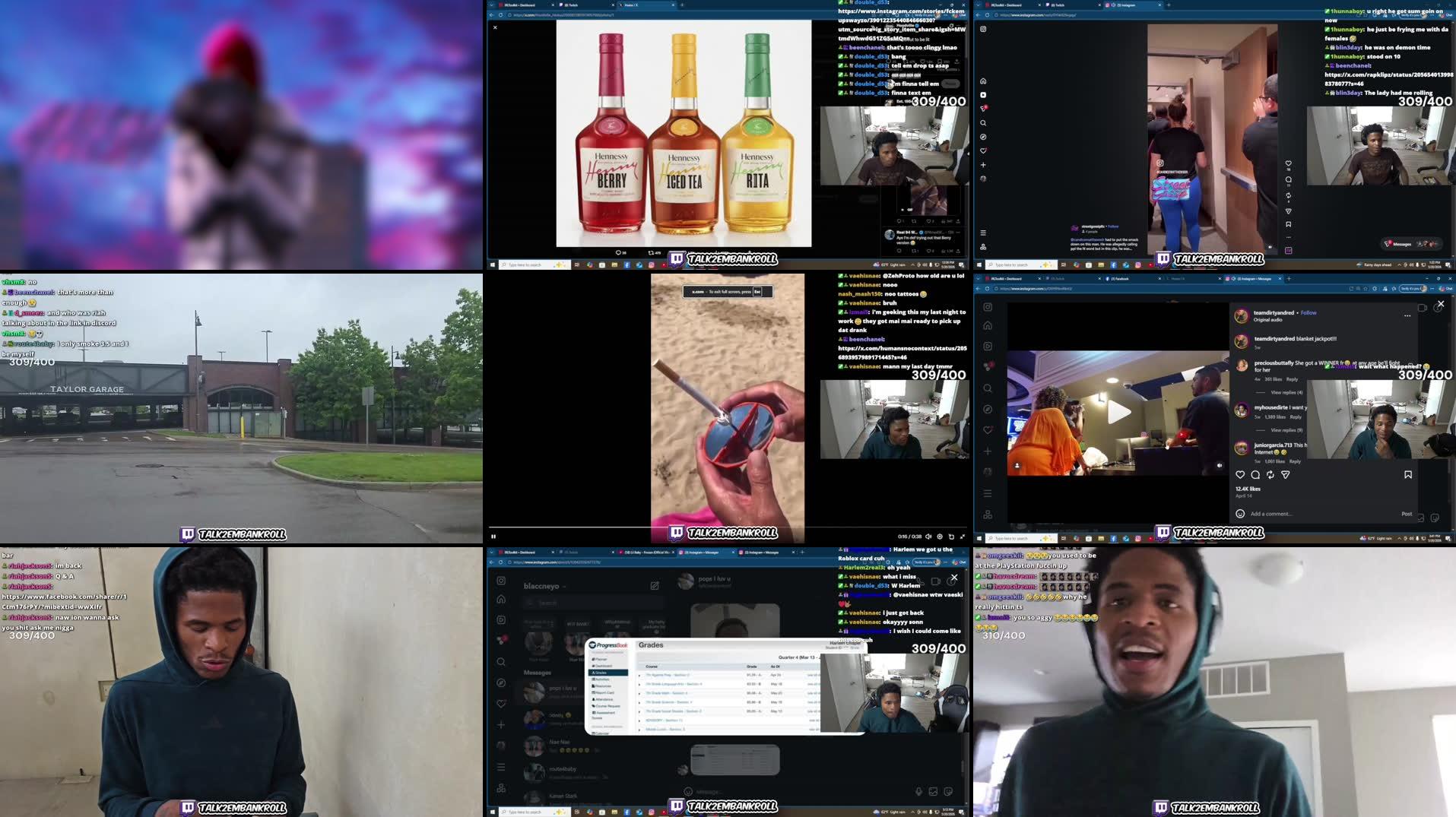This screenshot has height=817, width=1456.
Task: Open Facebook icon in casino panel taskbar
Action: (x=1114, y=538)
